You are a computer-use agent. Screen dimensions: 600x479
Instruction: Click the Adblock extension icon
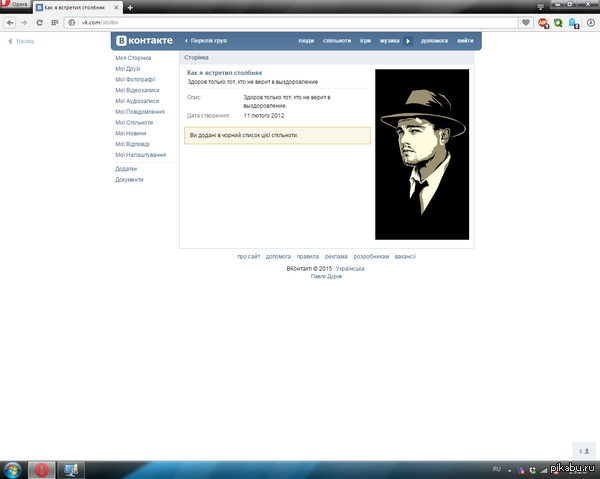tap(543, 22)
